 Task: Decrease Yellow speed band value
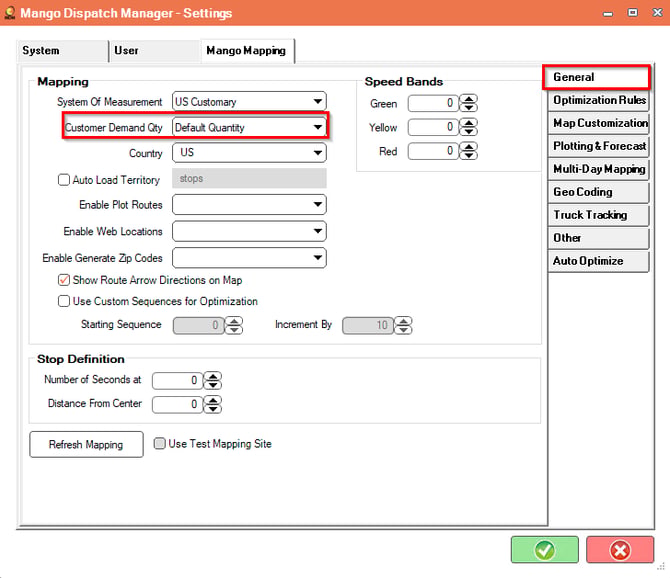click(469, 131)
